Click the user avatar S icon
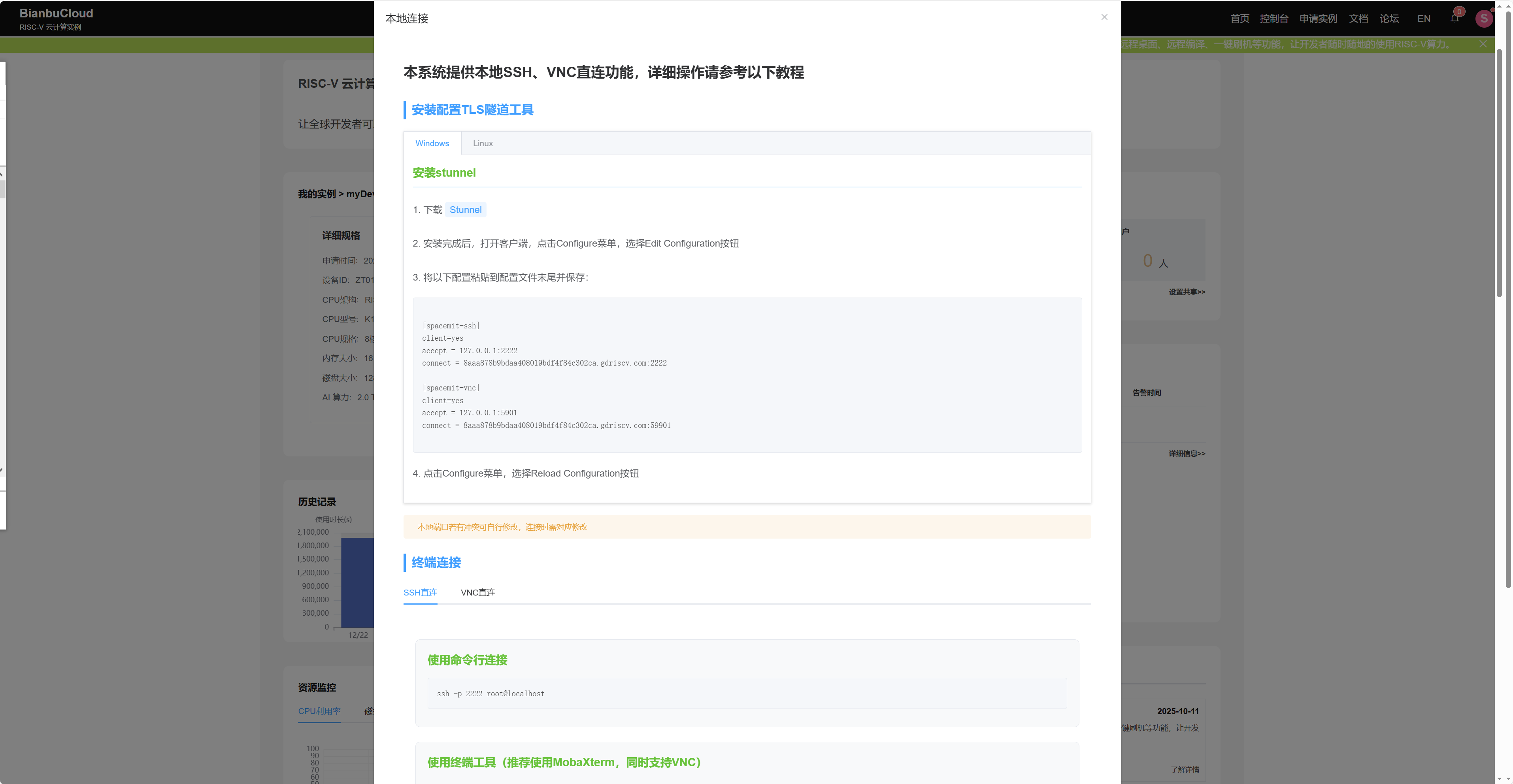This screenshot has width=1513, height=784. [x=1484, y=18]
